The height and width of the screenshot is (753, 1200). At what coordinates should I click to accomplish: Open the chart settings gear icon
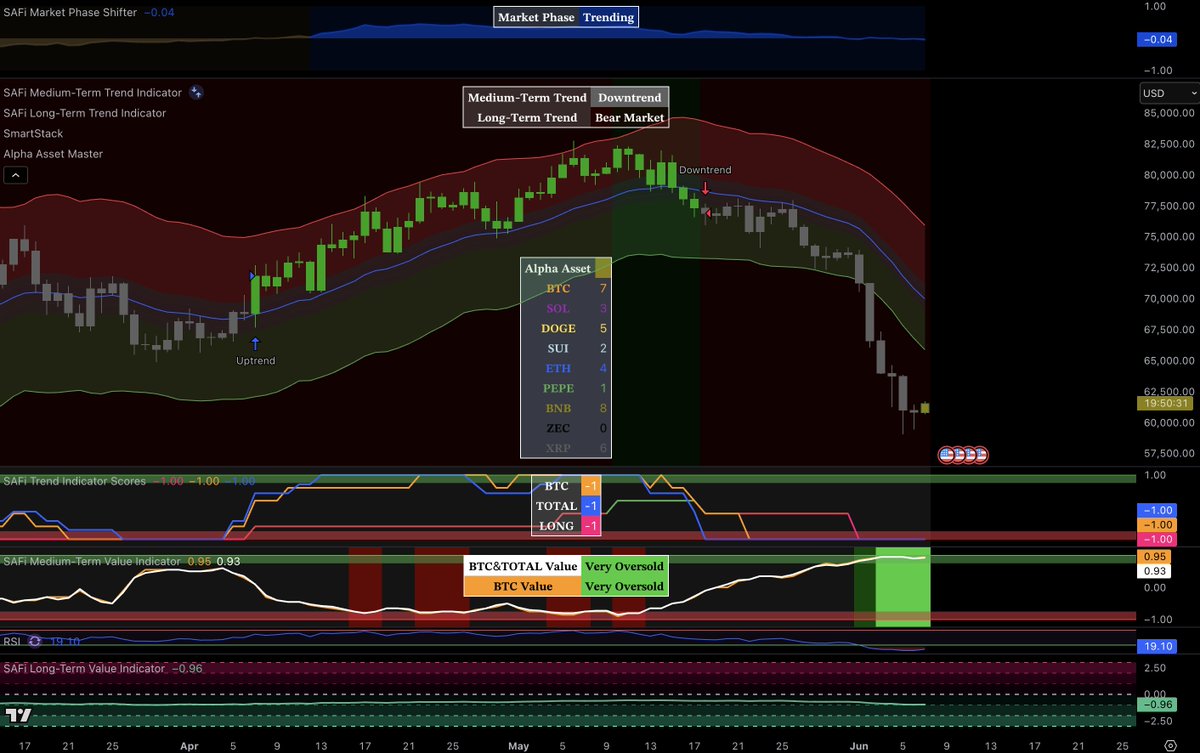[1170, 745]
